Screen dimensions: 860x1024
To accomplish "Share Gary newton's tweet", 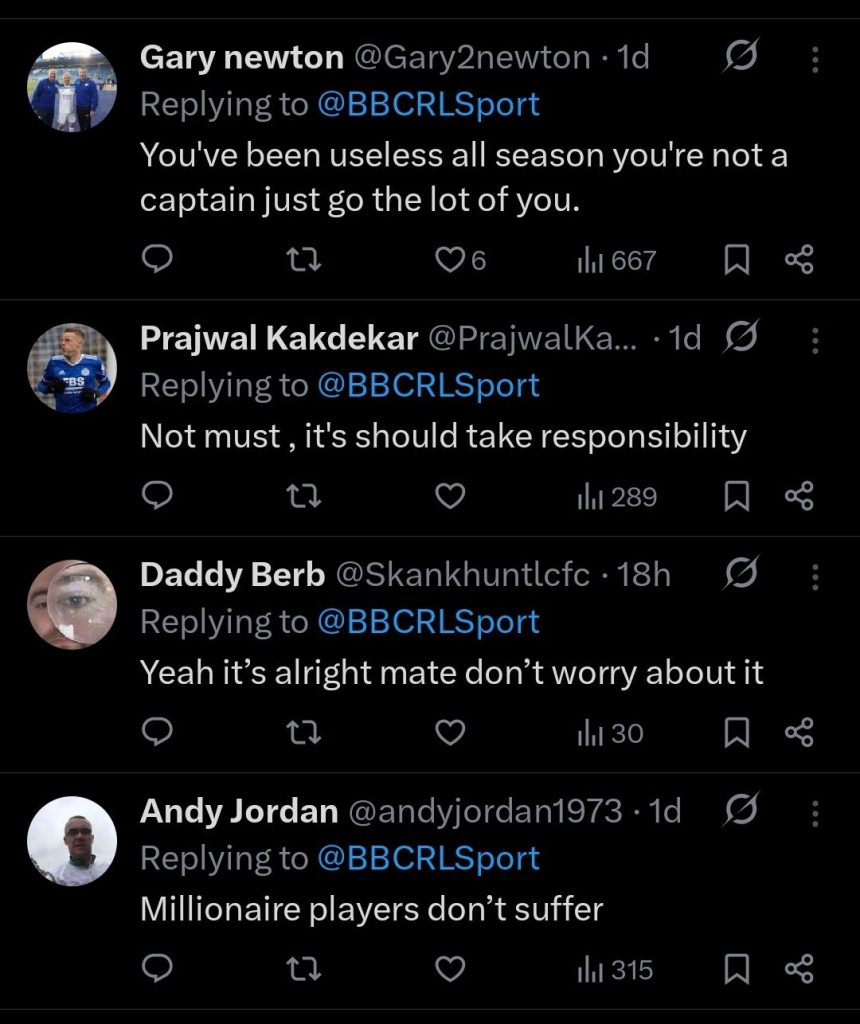I will 799,261.
